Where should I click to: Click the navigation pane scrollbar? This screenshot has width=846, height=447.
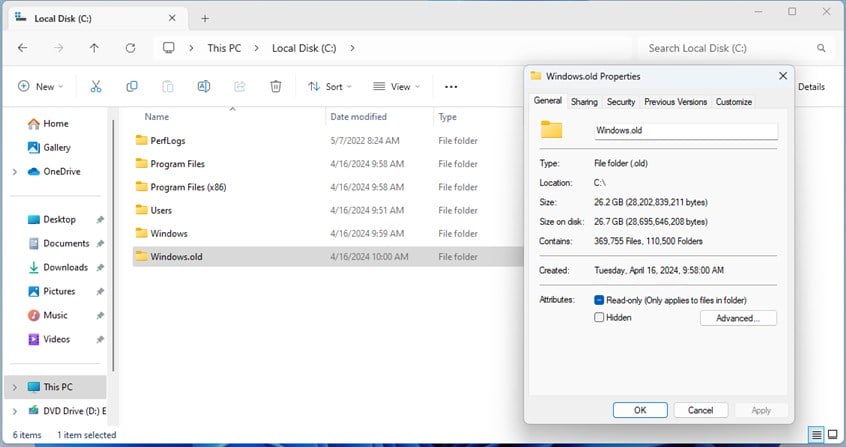[x=113, y=246]
